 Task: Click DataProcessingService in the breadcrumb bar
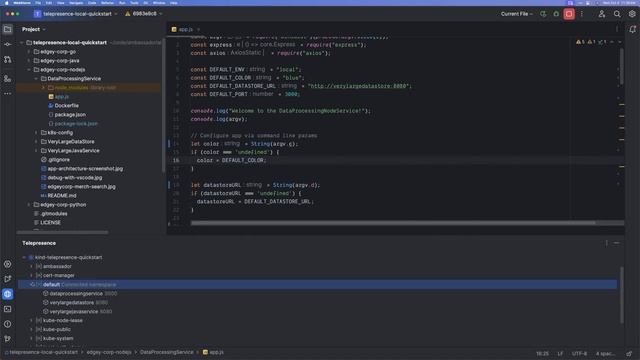pos(167,352)
